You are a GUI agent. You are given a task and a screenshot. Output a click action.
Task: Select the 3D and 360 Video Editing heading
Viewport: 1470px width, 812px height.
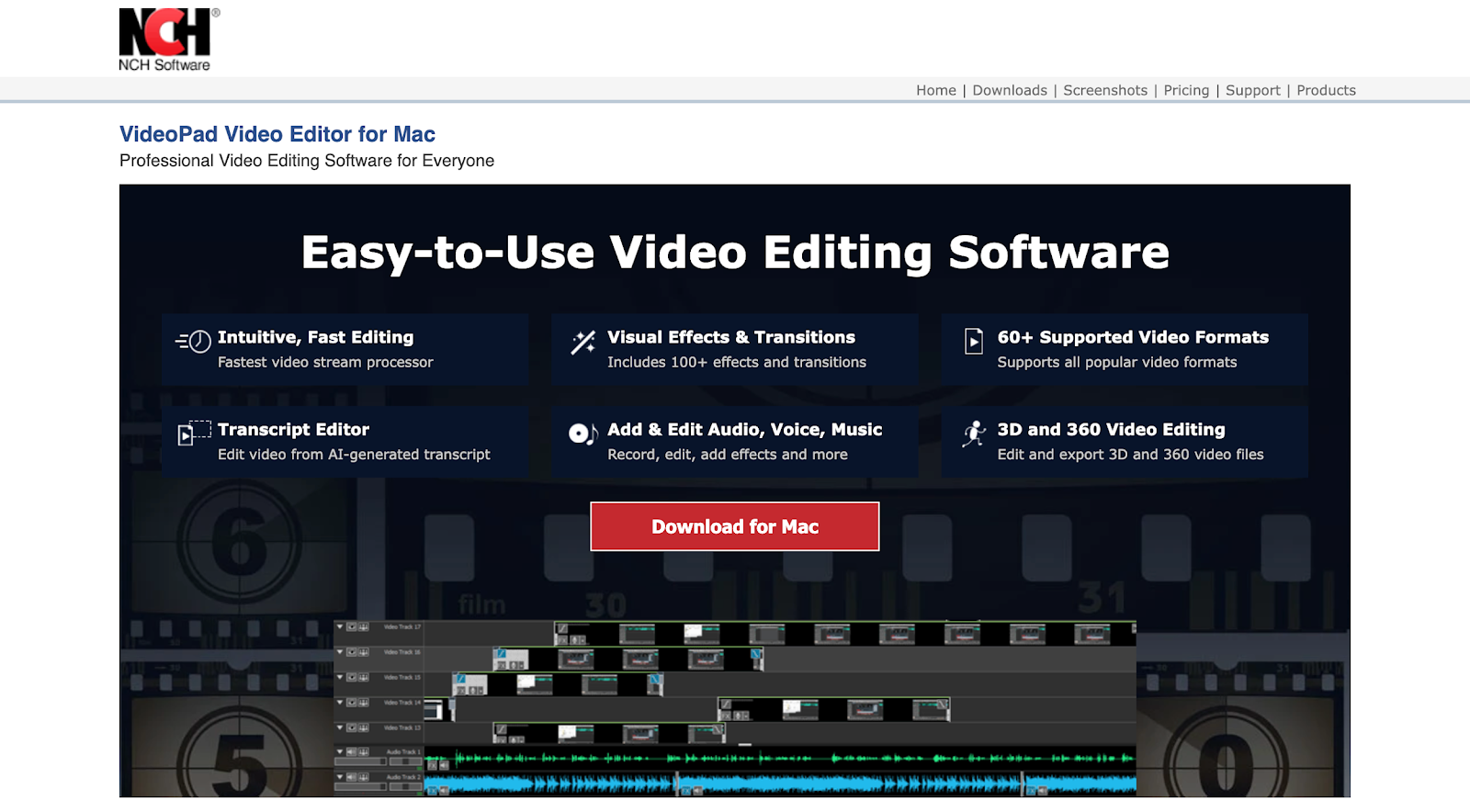[1112, 429]
